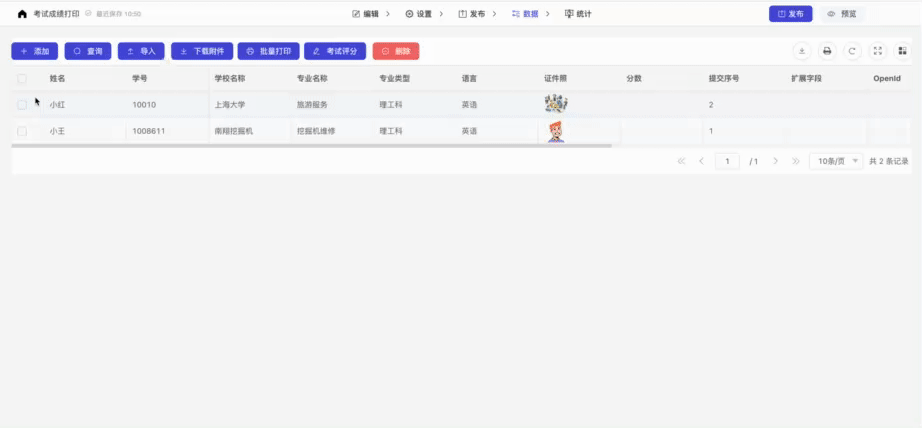Click the 下载附件 download attachments button

pyautogui.click(x=202, y=51)
